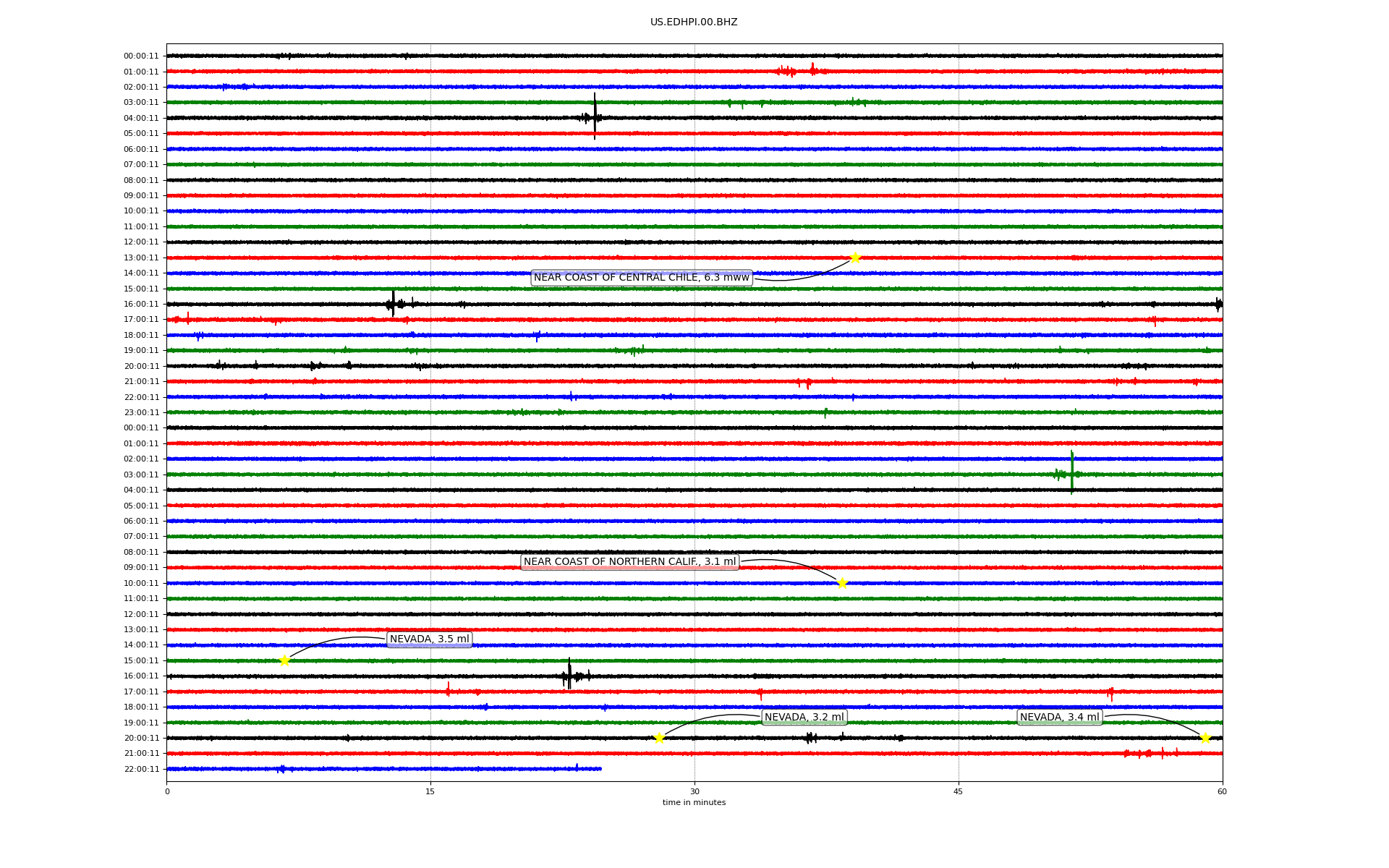This screenshot has width=1389, height=868.
Task: Click the NEVADA, 3.2 ml annotation label
Action: point(804,718)
